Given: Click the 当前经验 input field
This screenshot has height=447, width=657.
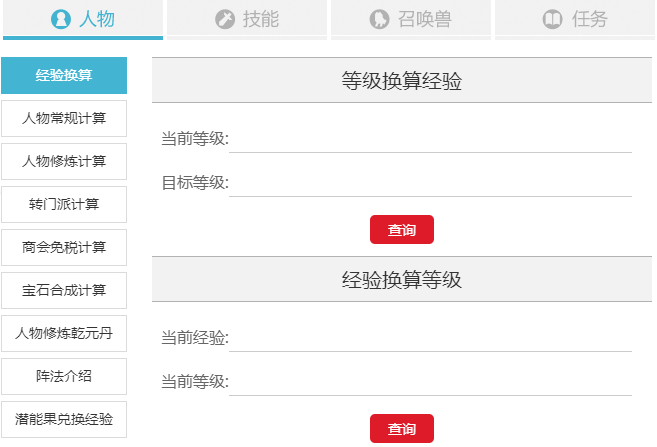Looking at the screenshot, I should pos(430,338).
